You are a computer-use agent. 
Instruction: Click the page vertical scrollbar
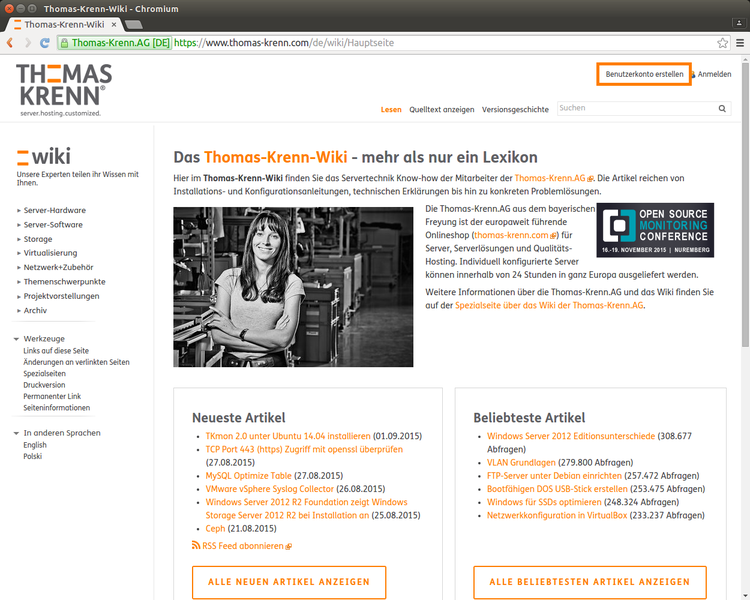(745, 206)
